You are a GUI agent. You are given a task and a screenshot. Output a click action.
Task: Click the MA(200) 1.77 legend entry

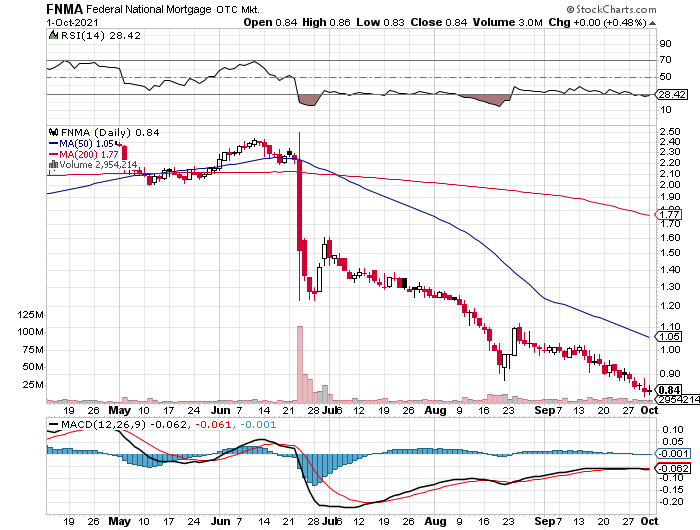[x=83, y=154]
